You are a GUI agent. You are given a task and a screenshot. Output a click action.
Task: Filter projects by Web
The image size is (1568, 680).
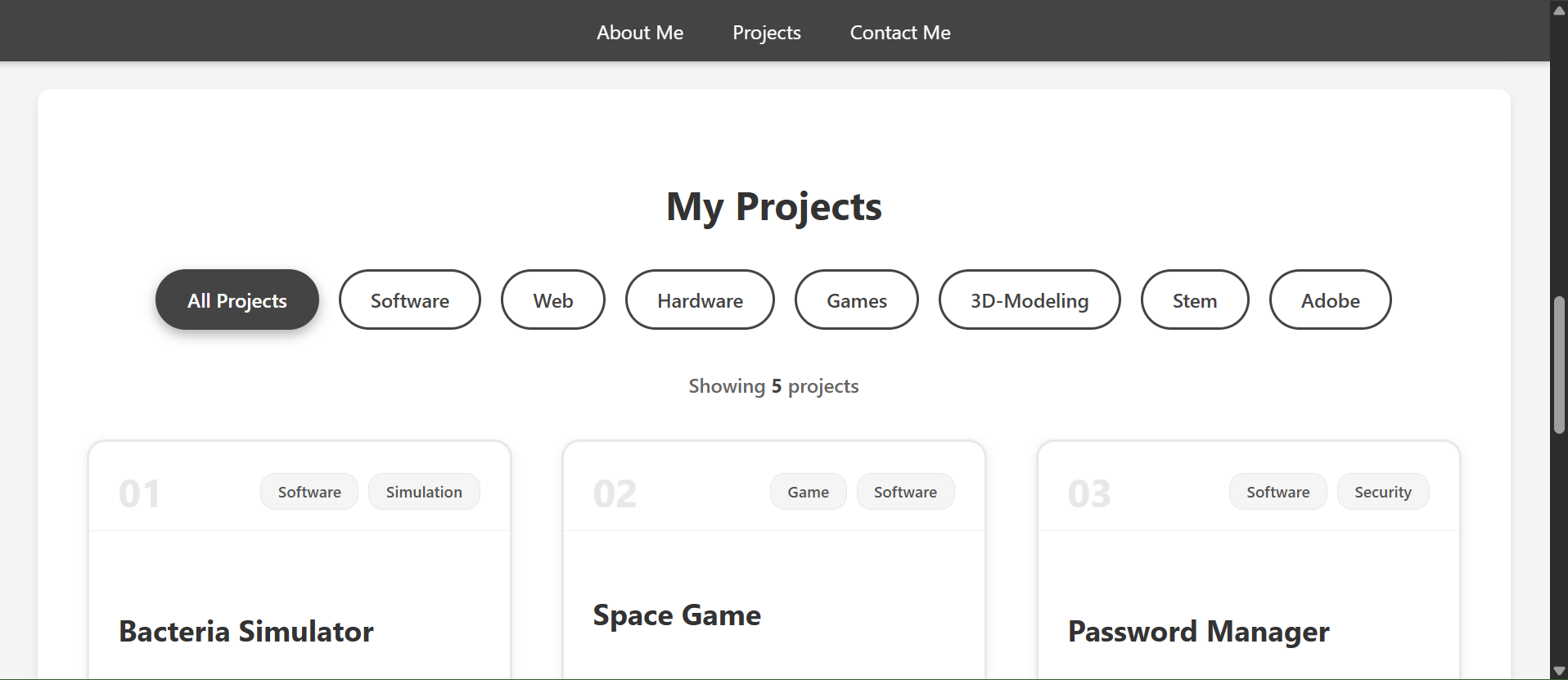click(552, 300)
